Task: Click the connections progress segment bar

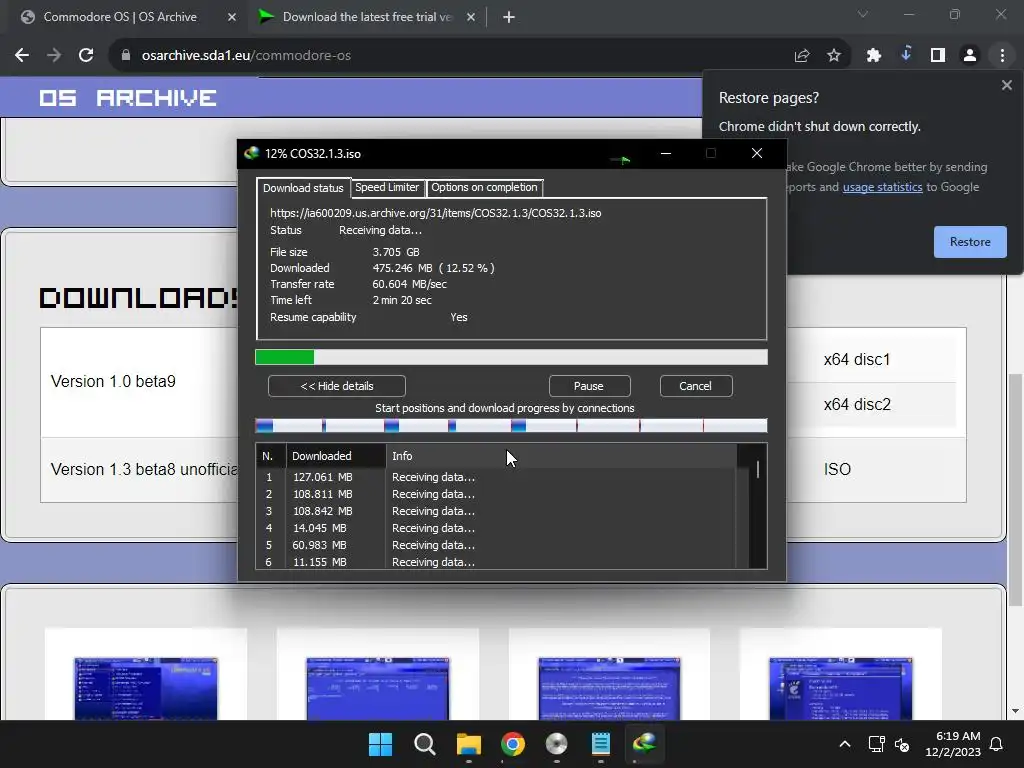Action: 511,426
